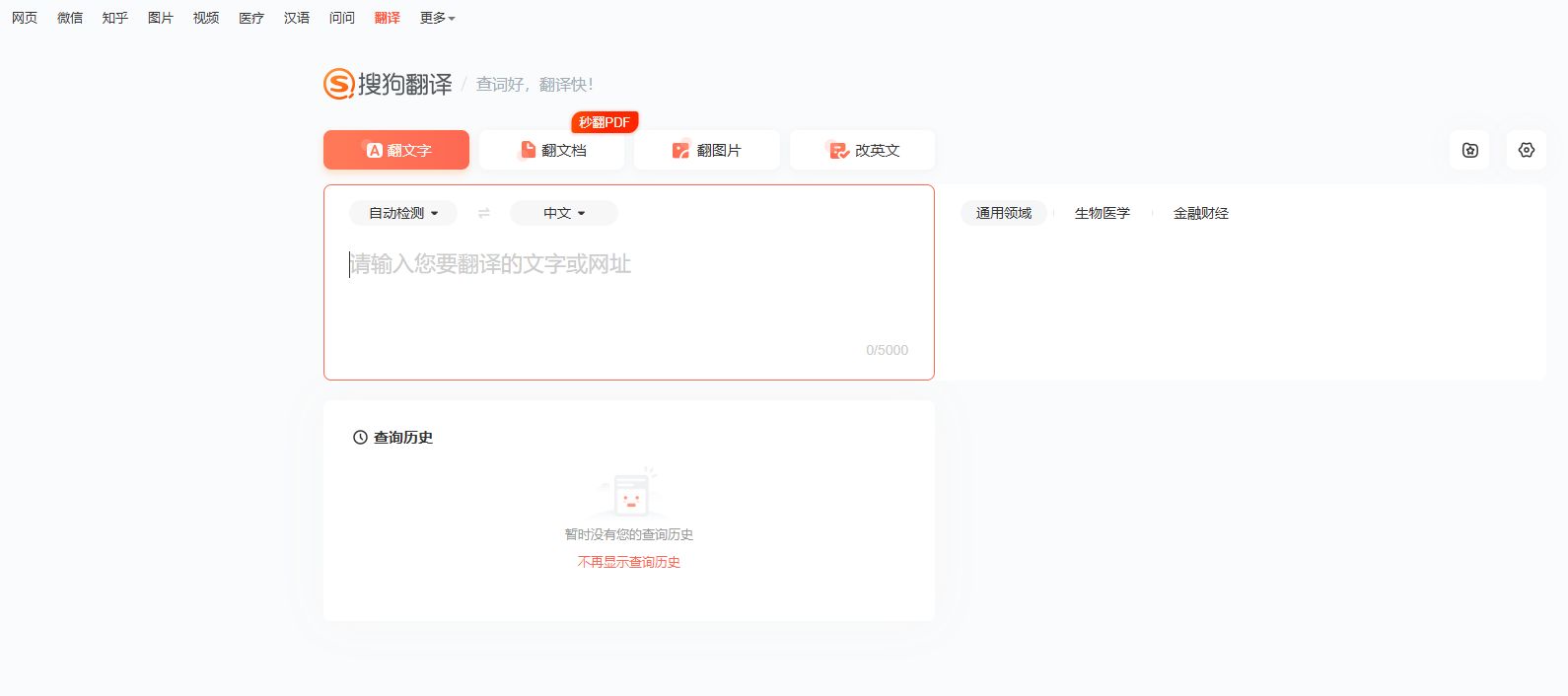1568x696 pixels.
Task: Click the empty history mascot illustration
Action: click(629, 493)
